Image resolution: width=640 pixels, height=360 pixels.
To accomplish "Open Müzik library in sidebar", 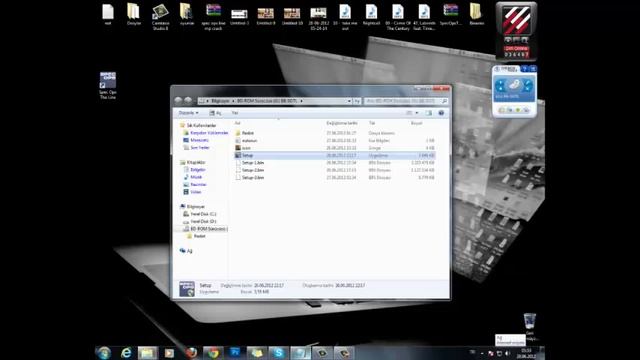I will coord(193,177).
